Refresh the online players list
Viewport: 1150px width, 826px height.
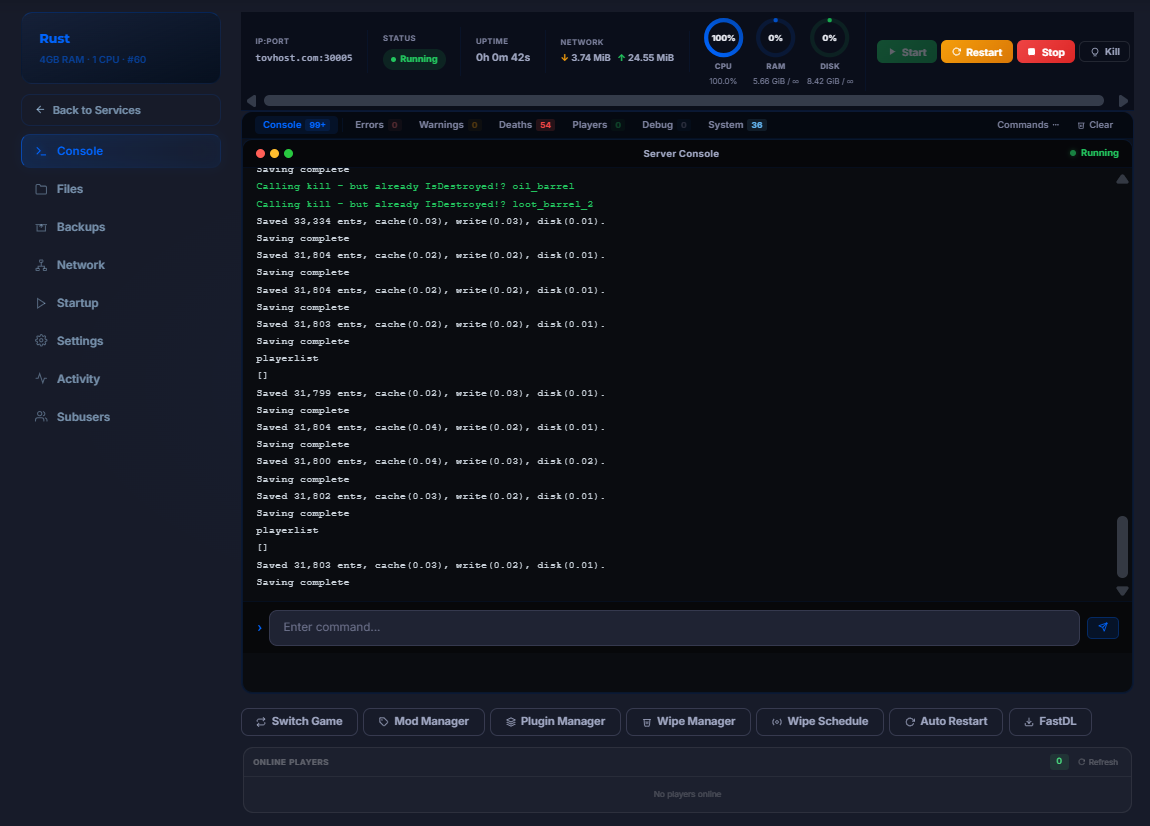pyautogui.click(x=1097, y=762)
